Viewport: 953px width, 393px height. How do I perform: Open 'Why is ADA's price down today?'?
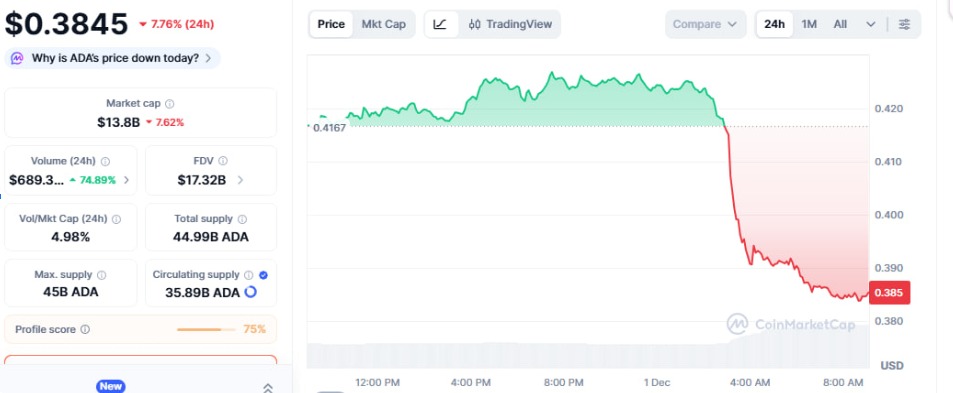coord(112,58)
